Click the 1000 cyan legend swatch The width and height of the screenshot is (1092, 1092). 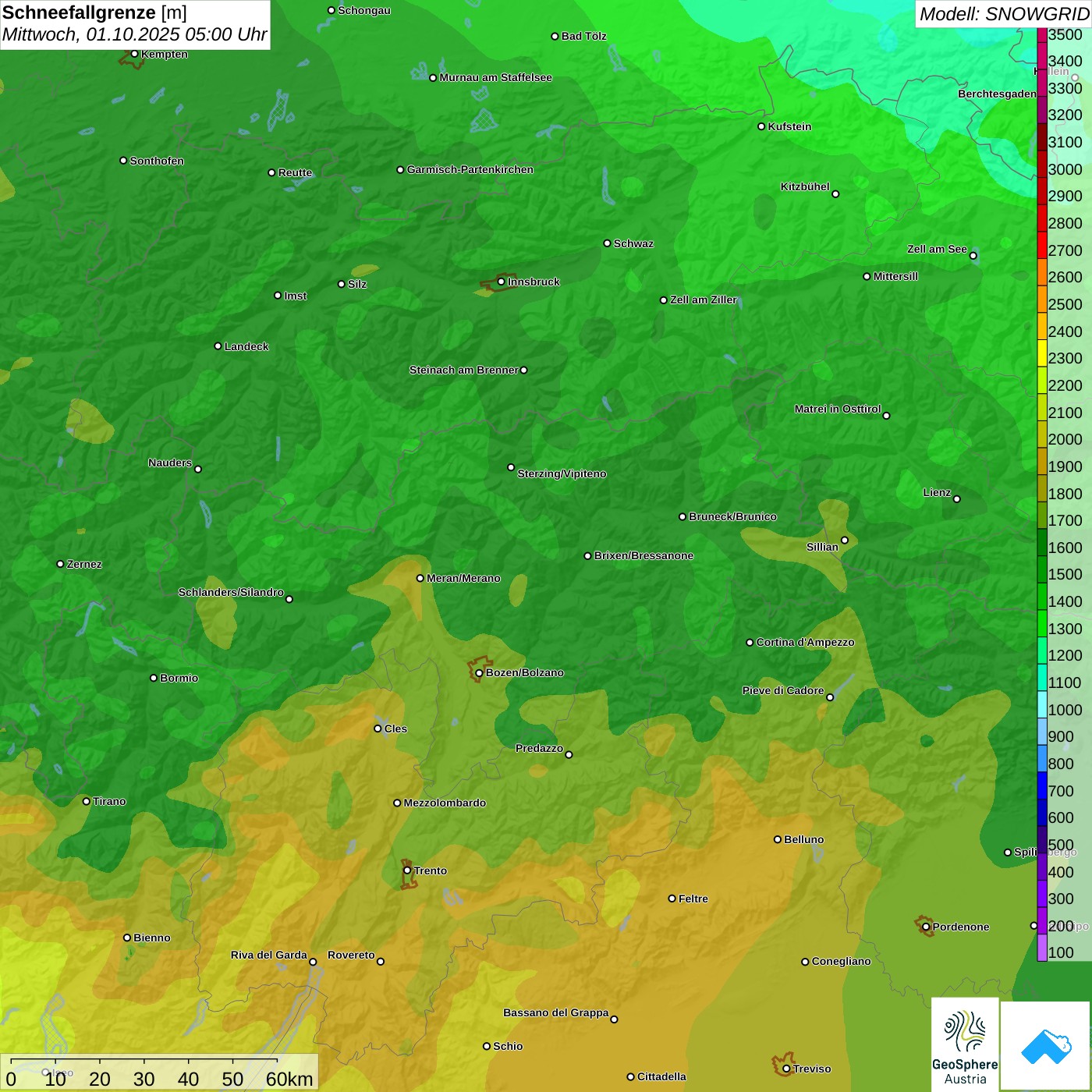tap(1042, 705)
